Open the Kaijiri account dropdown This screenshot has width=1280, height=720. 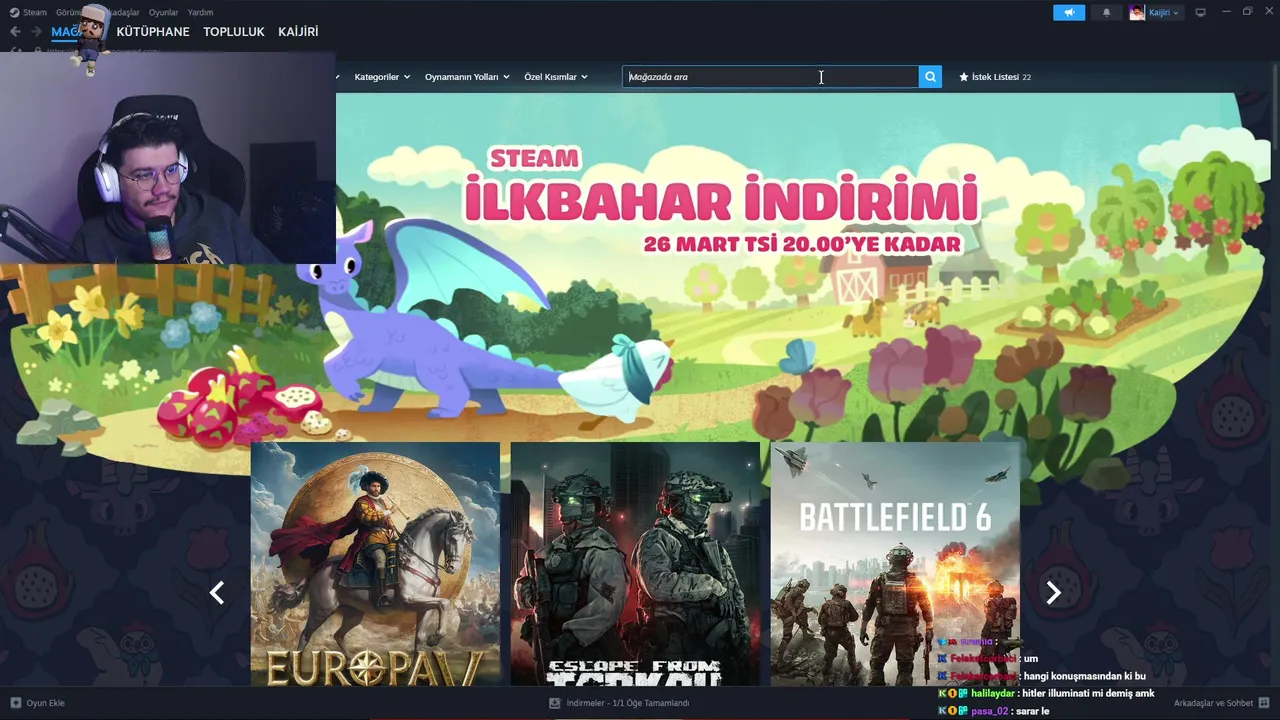tap(1164, 12)
